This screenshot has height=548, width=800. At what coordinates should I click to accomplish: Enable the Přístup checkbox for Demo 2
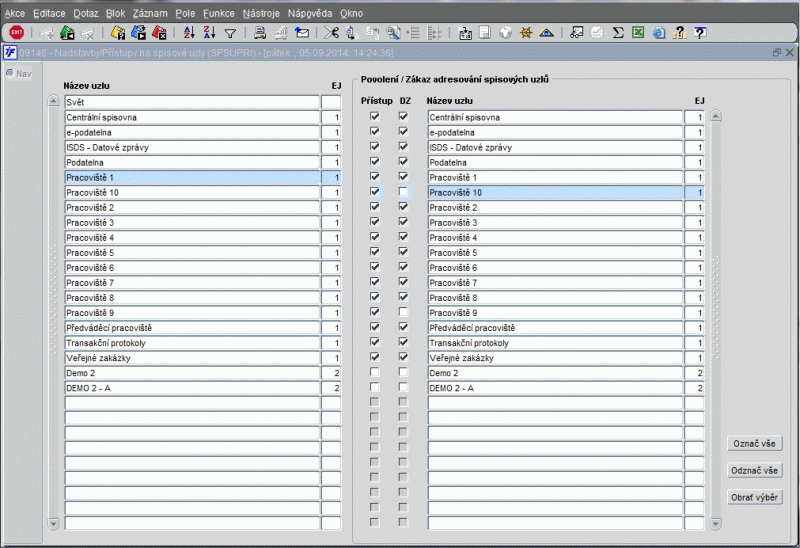tap(375, 372)
